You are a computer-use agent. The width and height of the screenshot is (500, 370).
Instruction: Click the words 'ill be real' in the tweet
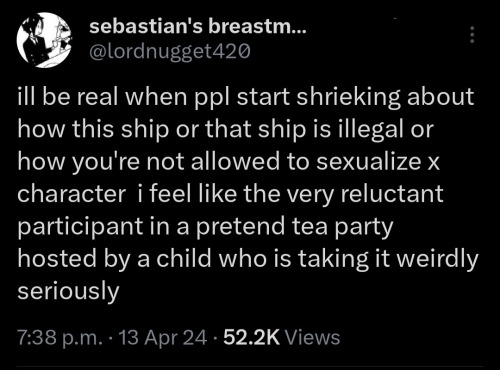[x=68, y=96]
